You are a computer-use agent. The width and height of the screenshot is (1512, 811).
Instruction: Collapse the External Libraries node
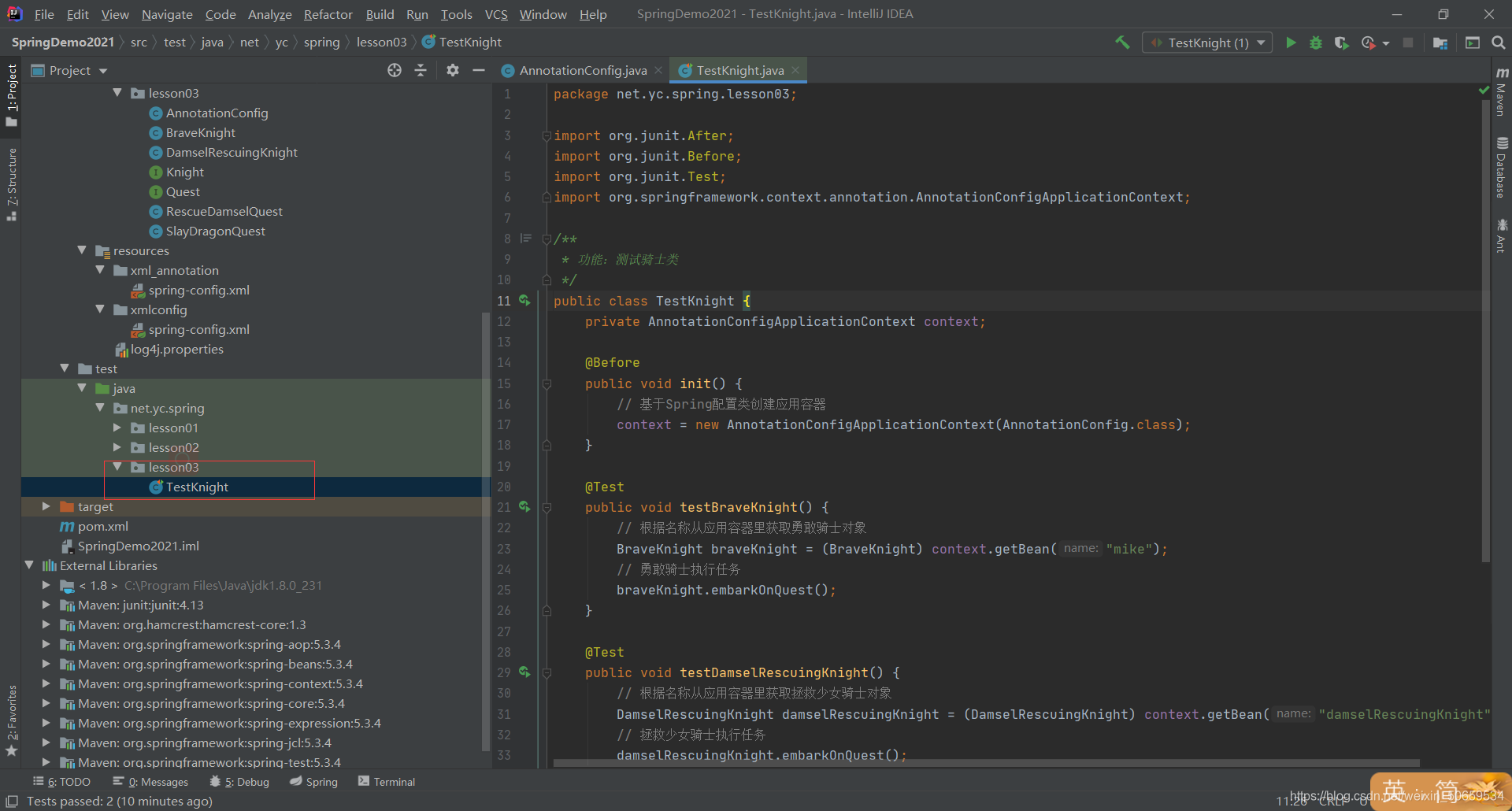coord(29,565)
